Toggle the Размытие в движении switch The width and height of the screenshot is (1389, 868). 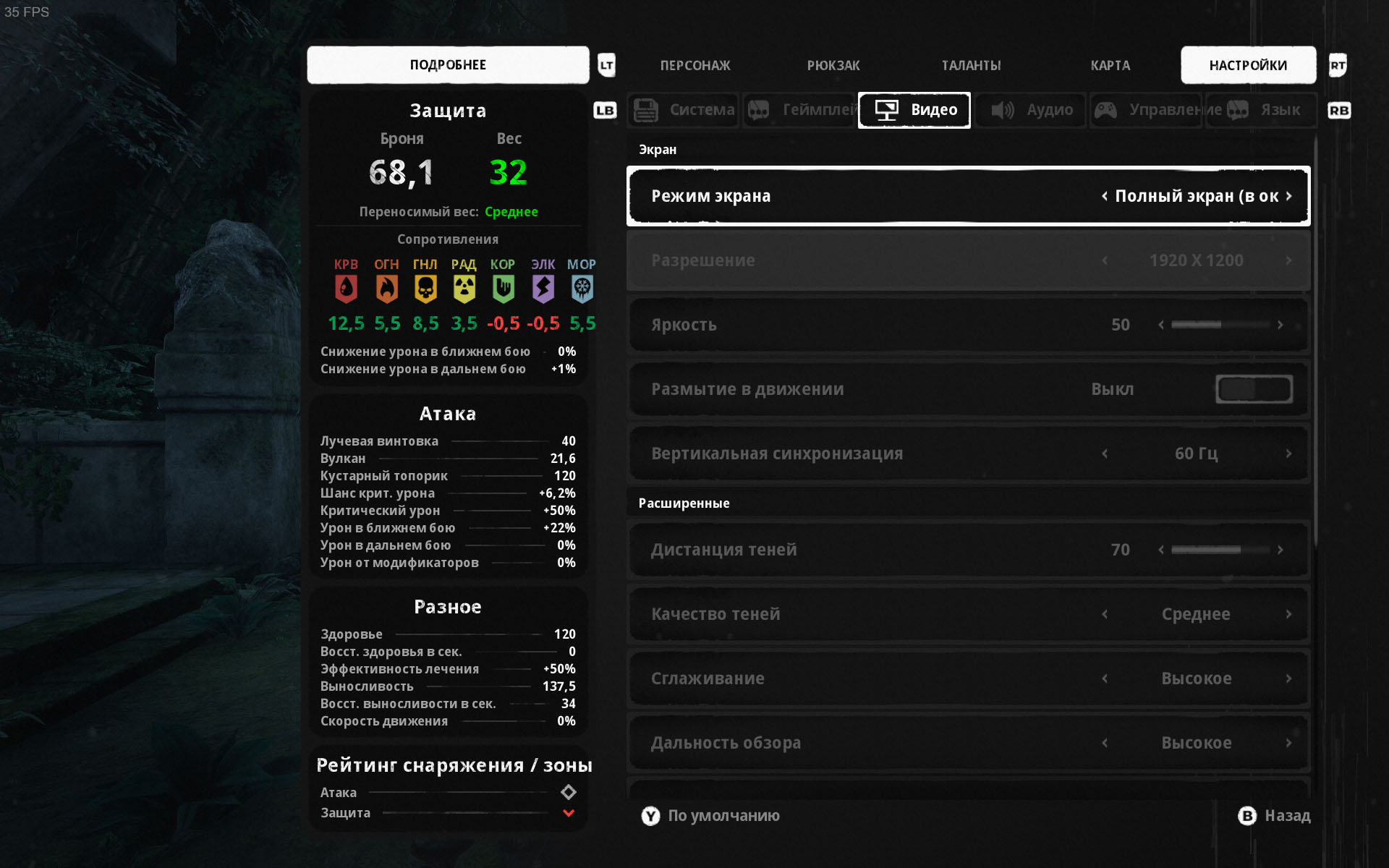click(x=1254, y=389)
